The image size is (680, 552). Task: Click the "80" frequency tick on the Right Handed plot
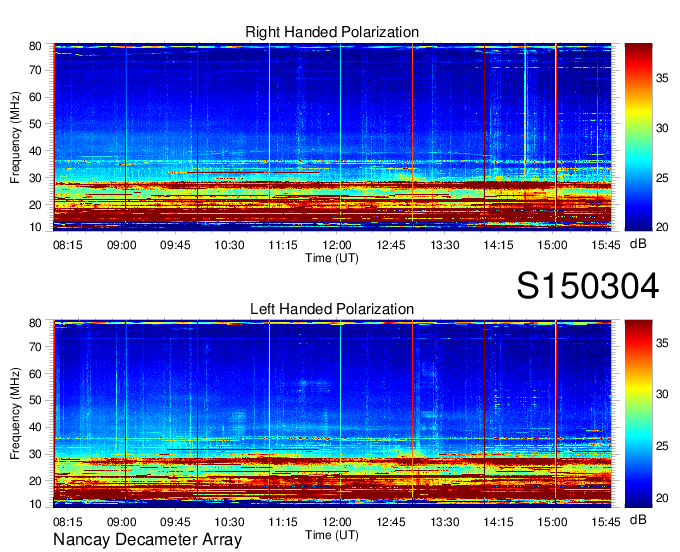coord(35,46)
